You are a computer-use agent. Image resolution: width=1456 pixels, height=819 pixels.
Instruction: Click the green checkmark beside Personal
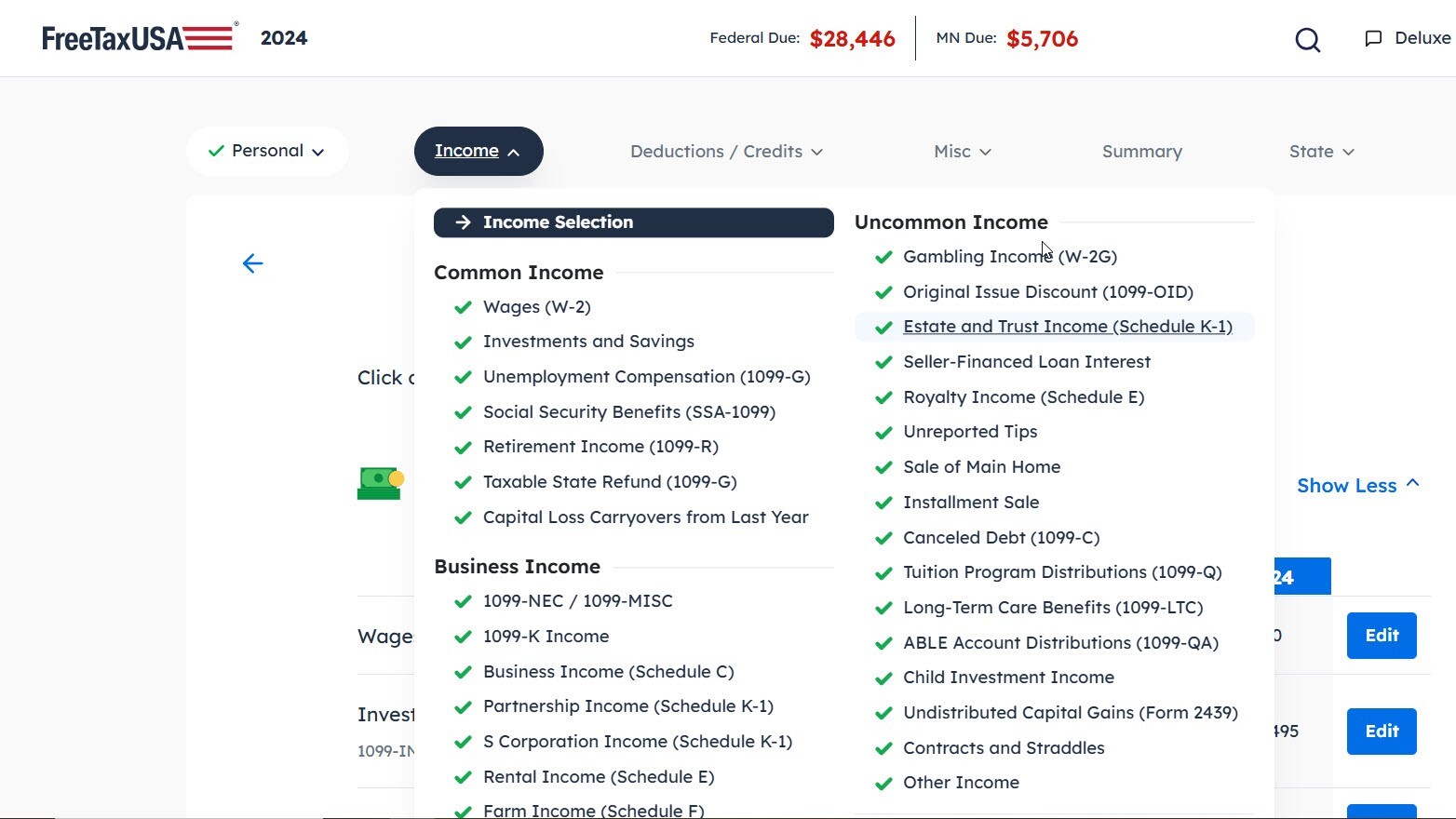pyautogui.click(x=217, y=150)
